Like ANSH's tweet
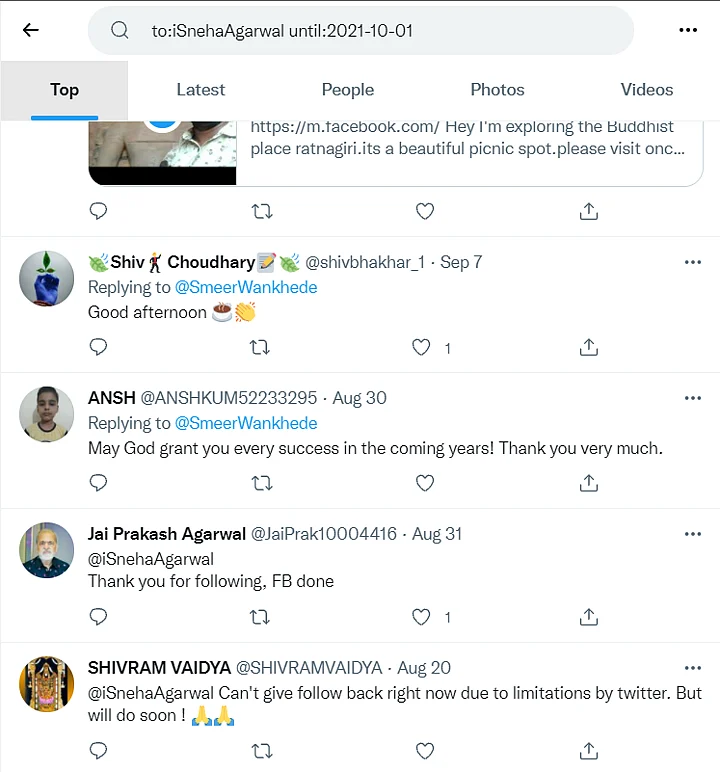 coord(425,483)
